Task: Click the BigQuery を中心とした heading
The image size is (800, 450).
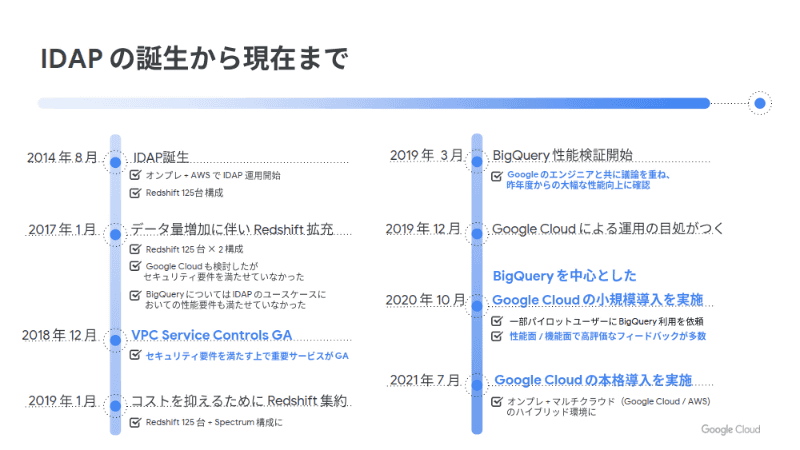Action: [564, 276]
